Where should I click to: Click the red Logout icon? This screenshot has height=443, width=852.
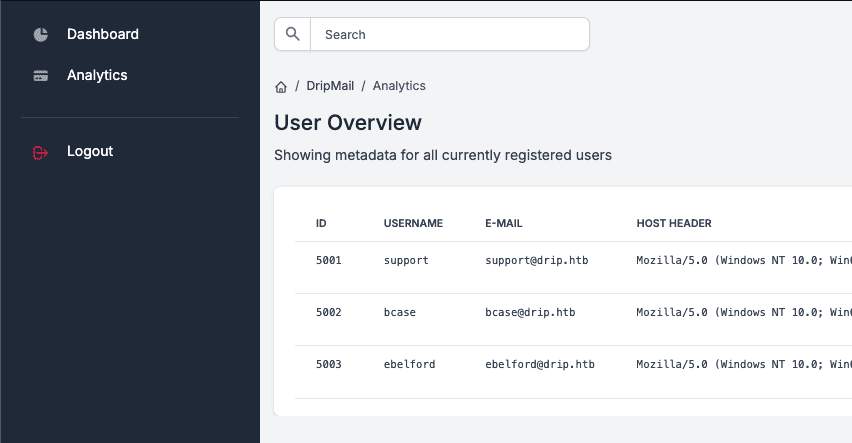point(41,153)
